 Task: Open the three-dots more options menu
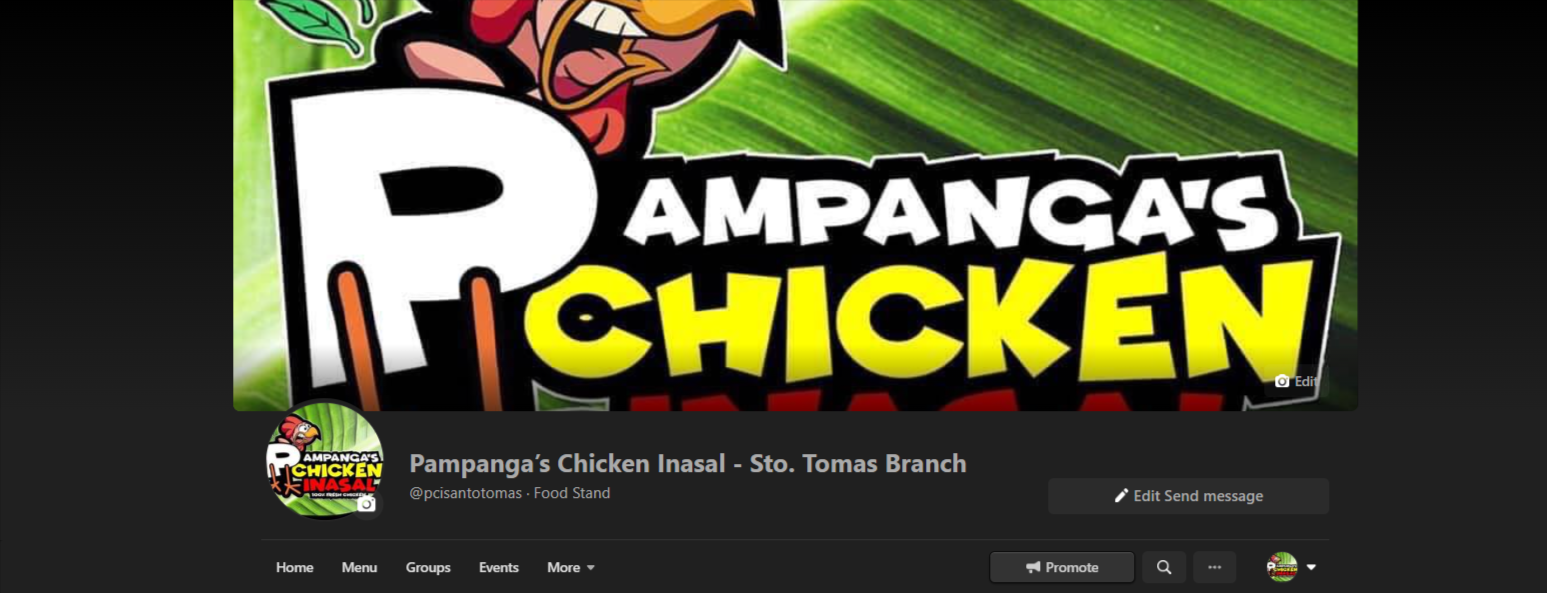[1215, 567]
